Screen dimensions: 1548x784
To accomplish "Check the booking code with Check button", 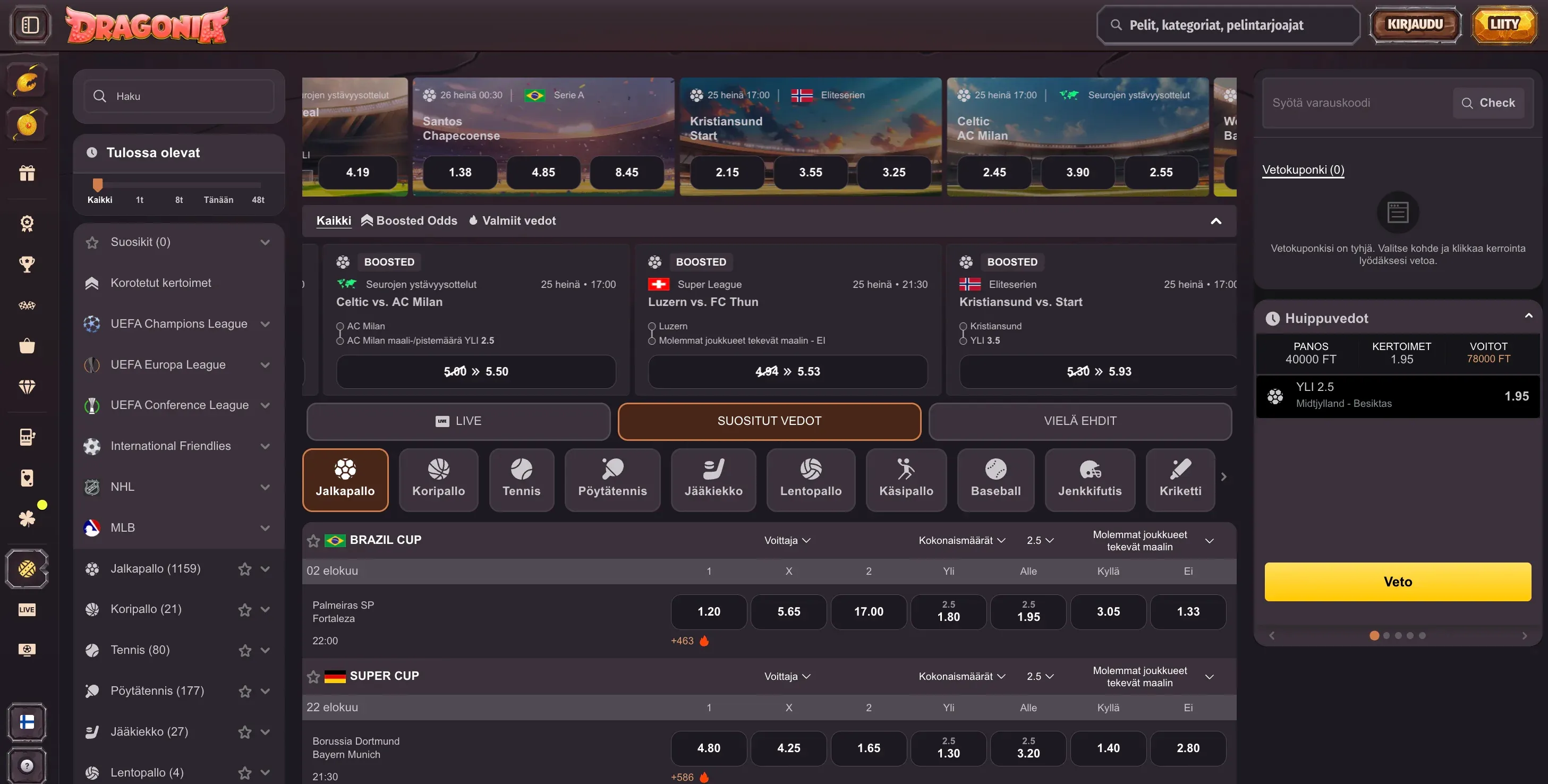I will 1488,103.
